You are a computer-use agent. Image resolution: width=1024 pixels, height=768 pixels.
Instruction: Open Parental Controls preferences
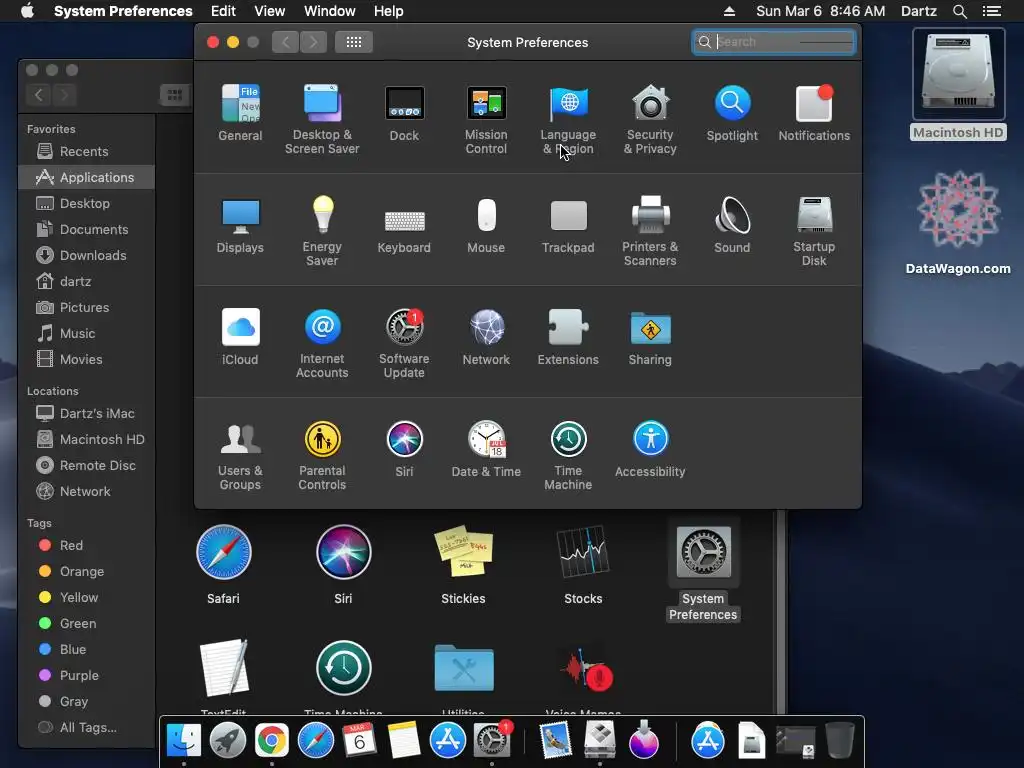322,455
